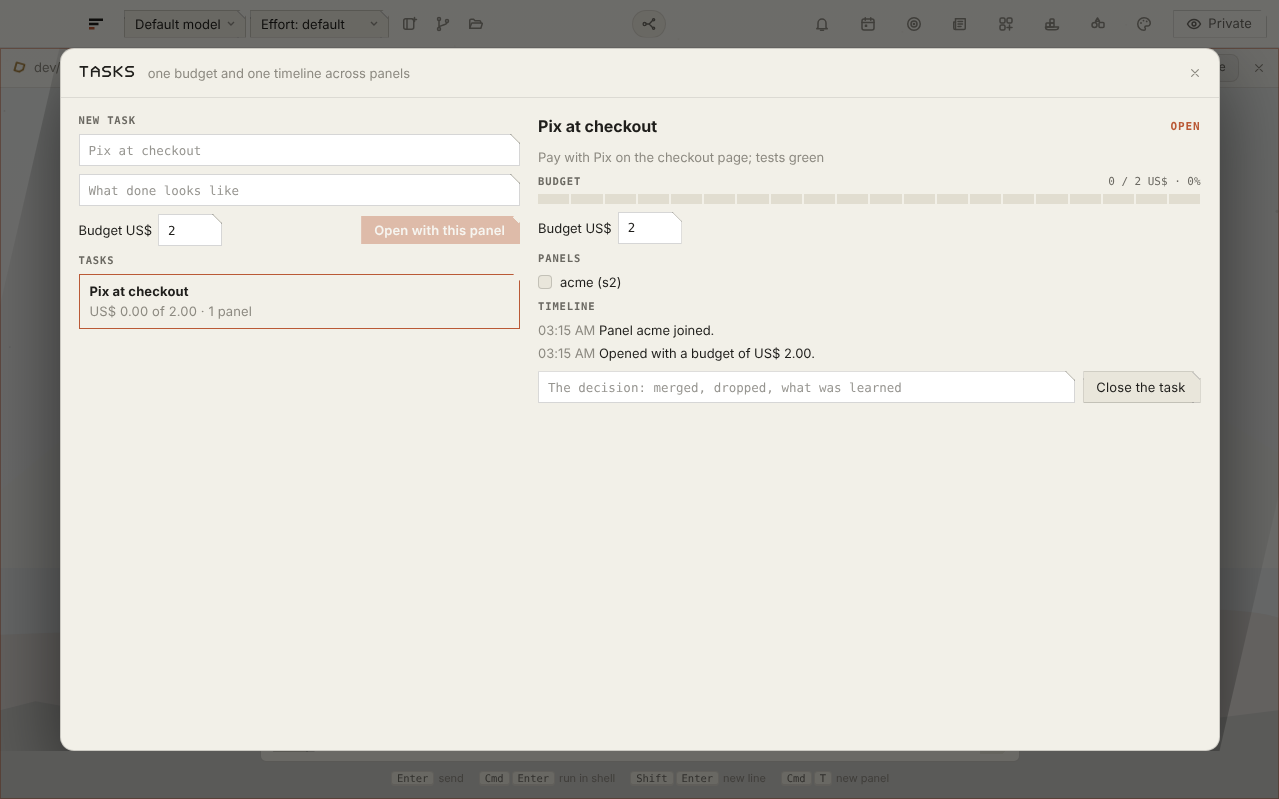Image resolution: width=1279 pixels, height=799 pixels.
Task: Click acme (s2) panel label
Action: [590, 282]
